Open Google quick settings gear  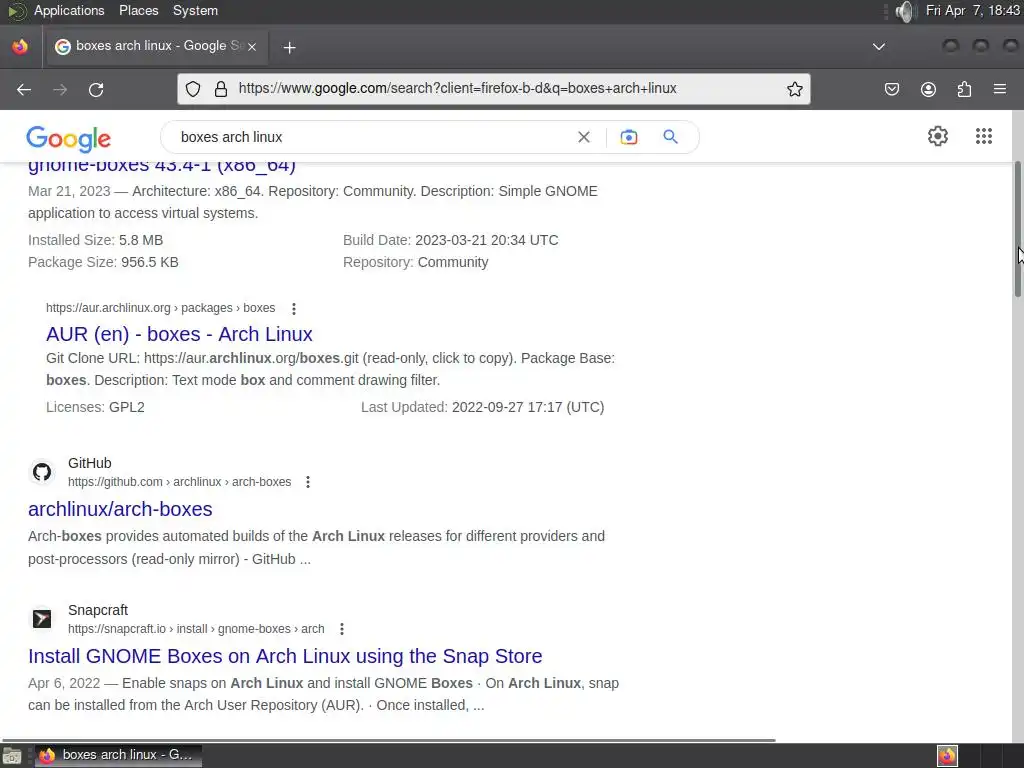pyautogui.click(x=938, y=136)
